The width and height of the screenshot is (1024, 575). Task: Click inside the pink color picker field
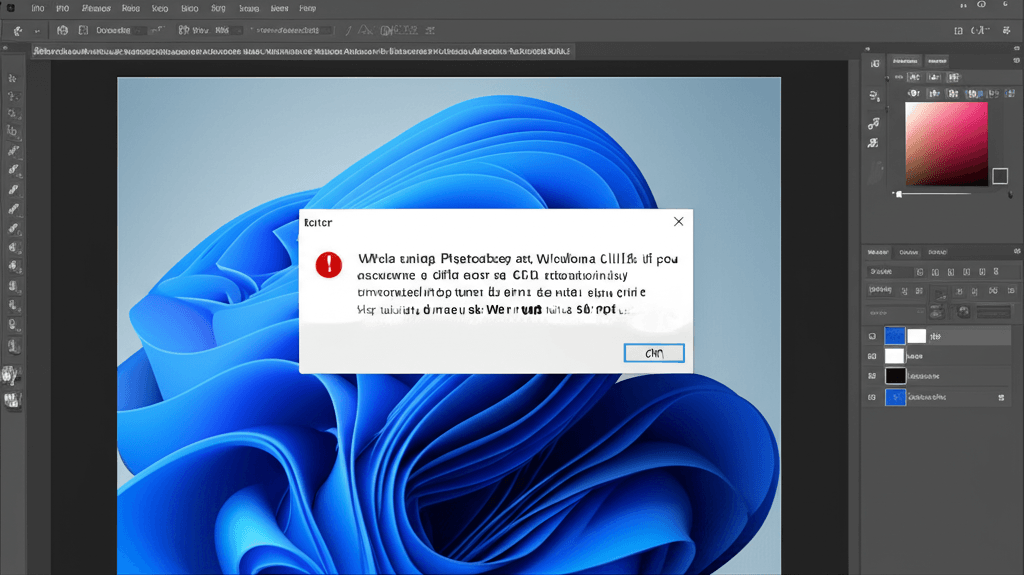(946, 144)
